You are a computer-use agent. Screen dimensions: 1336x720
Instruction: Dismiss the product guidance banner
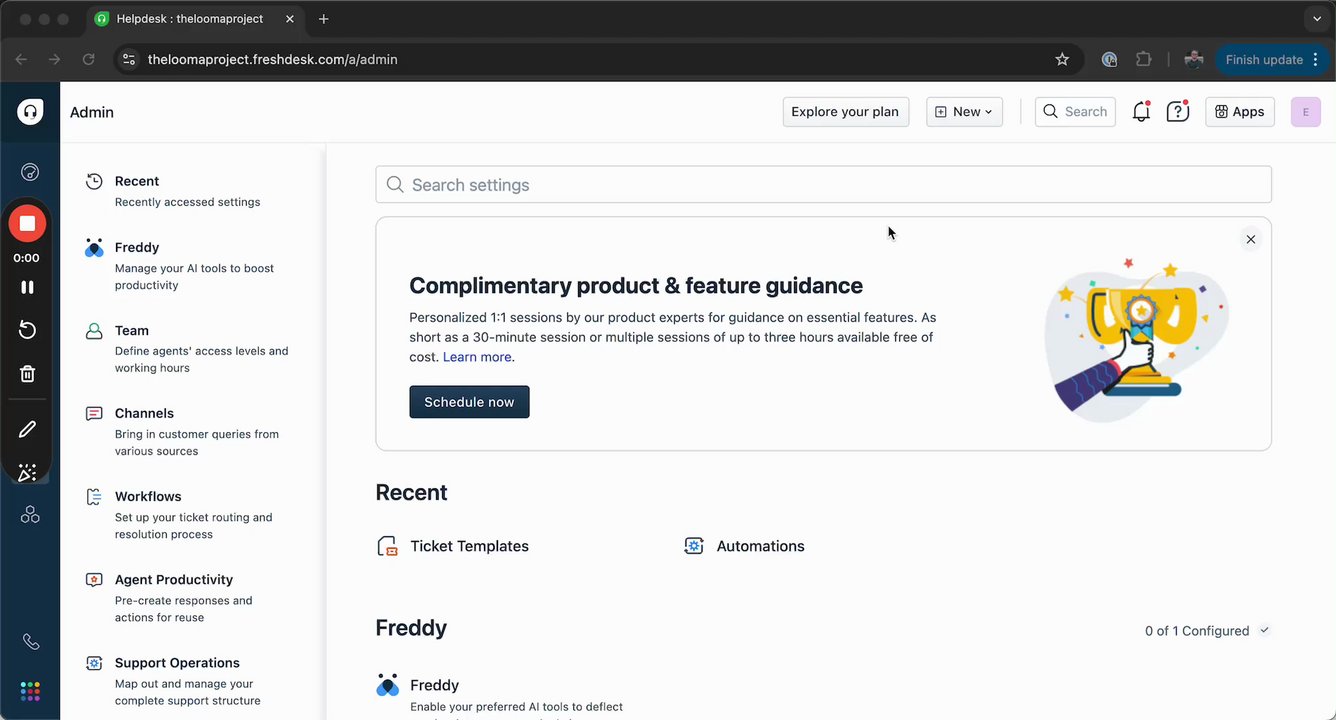tap(1250, 239)
